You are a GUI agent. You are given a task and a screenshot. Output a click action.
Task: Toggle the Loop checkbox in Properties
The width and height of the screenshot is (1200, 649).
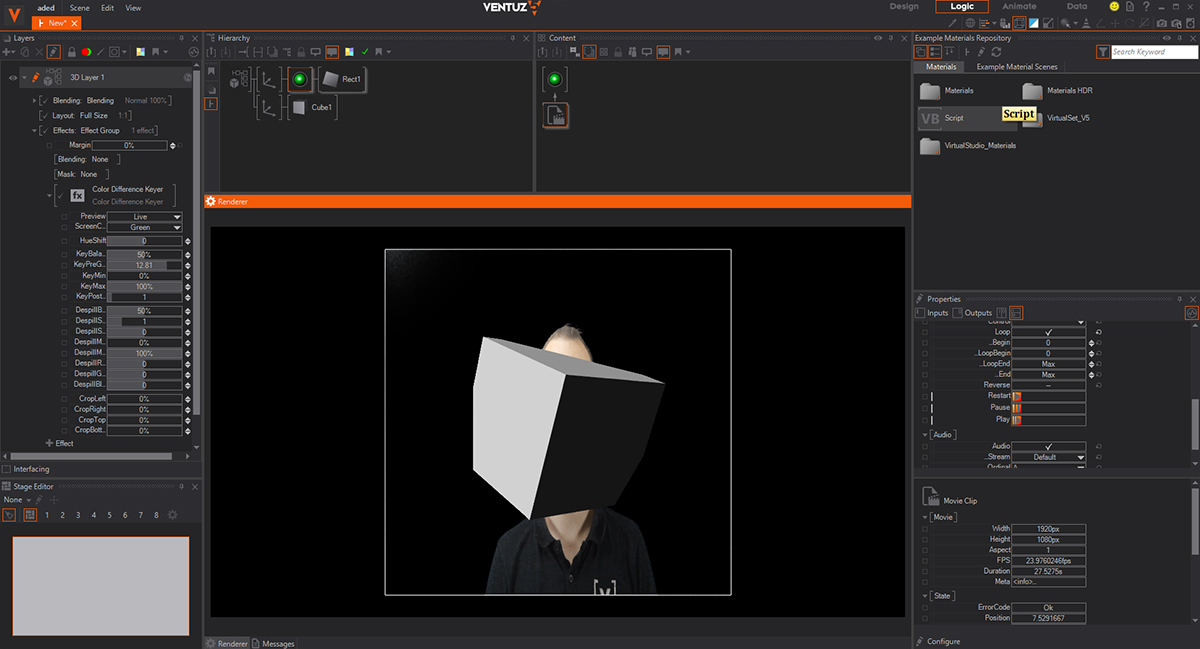tap(1048, 331)
